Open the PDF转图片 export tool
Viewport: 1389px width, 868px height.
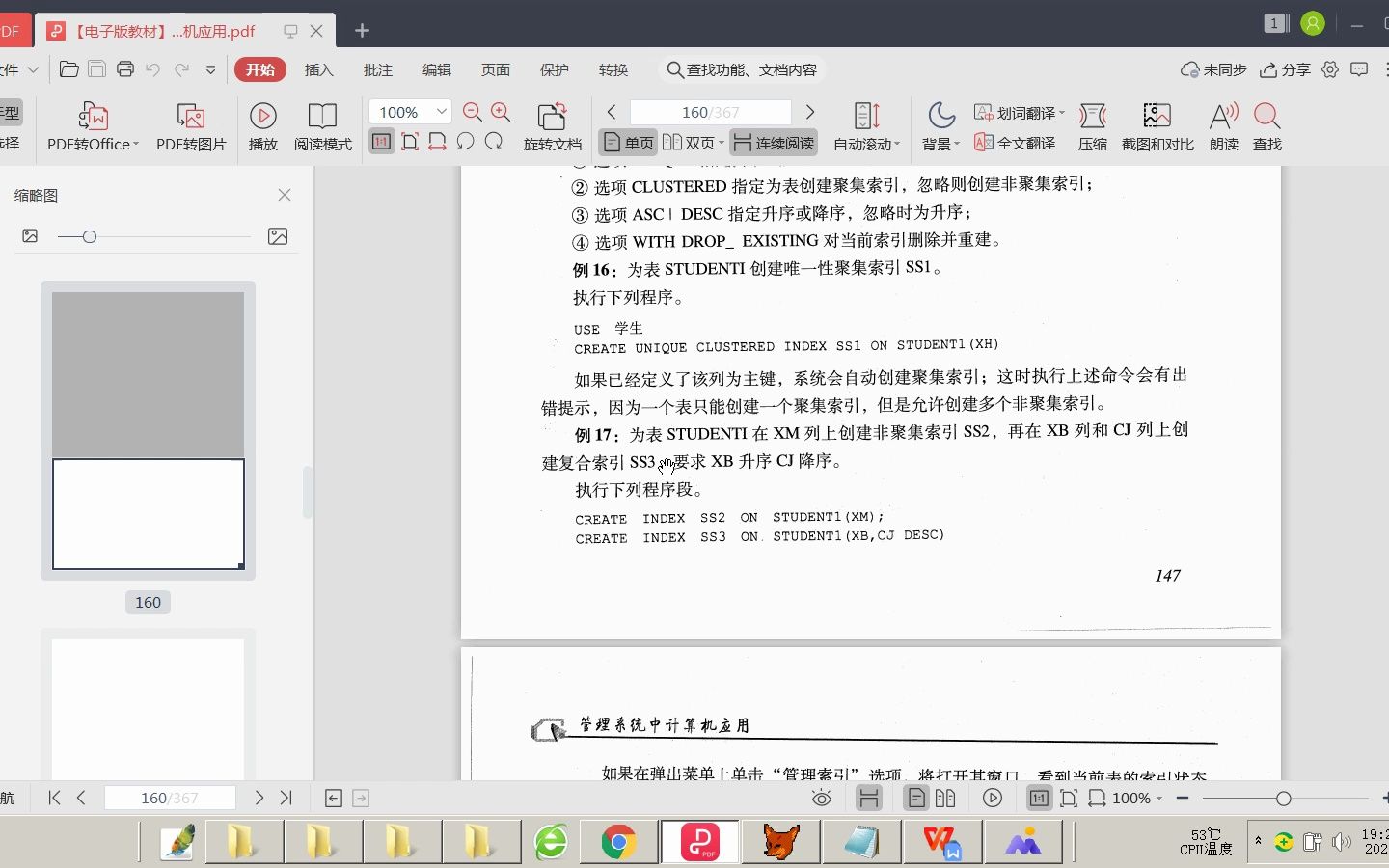(x=190, y=126)
